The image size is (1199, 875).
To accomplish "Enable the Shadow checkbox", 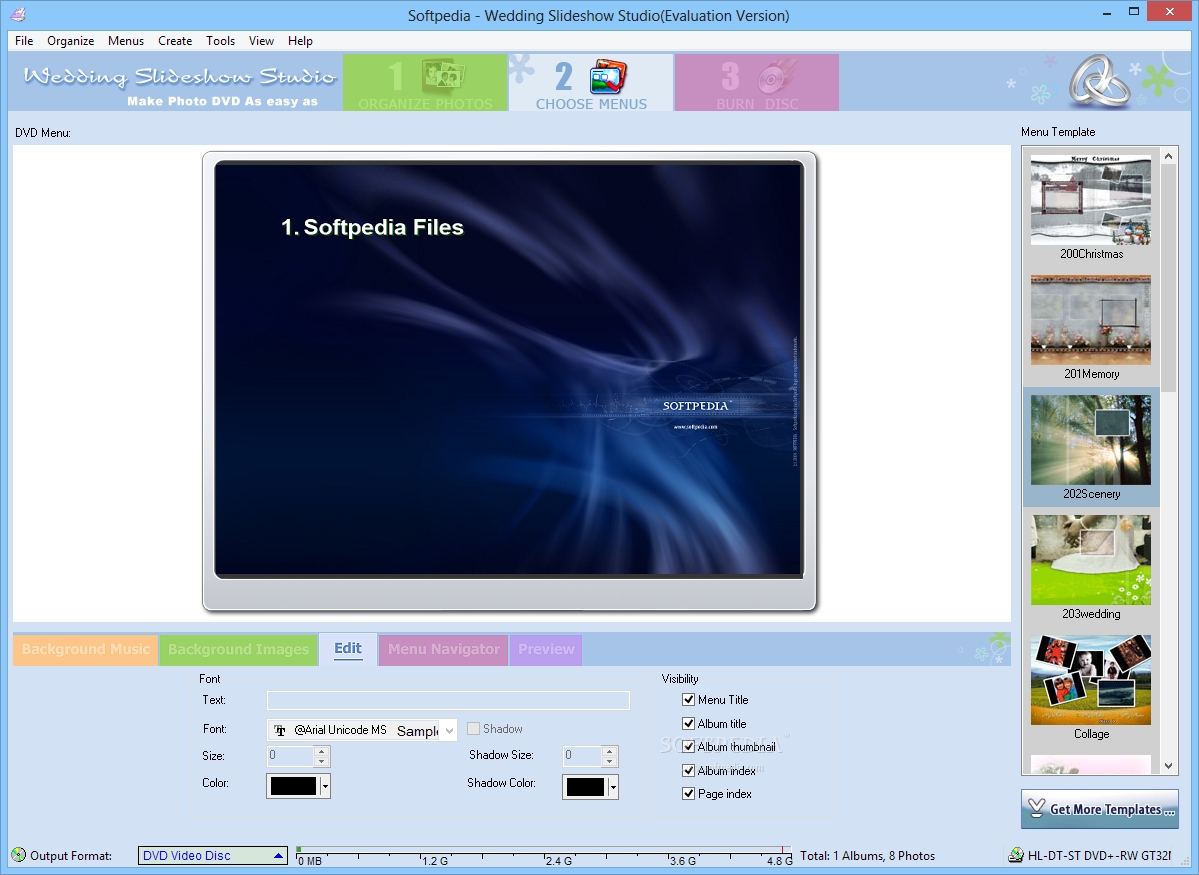I will coord(473,728).
